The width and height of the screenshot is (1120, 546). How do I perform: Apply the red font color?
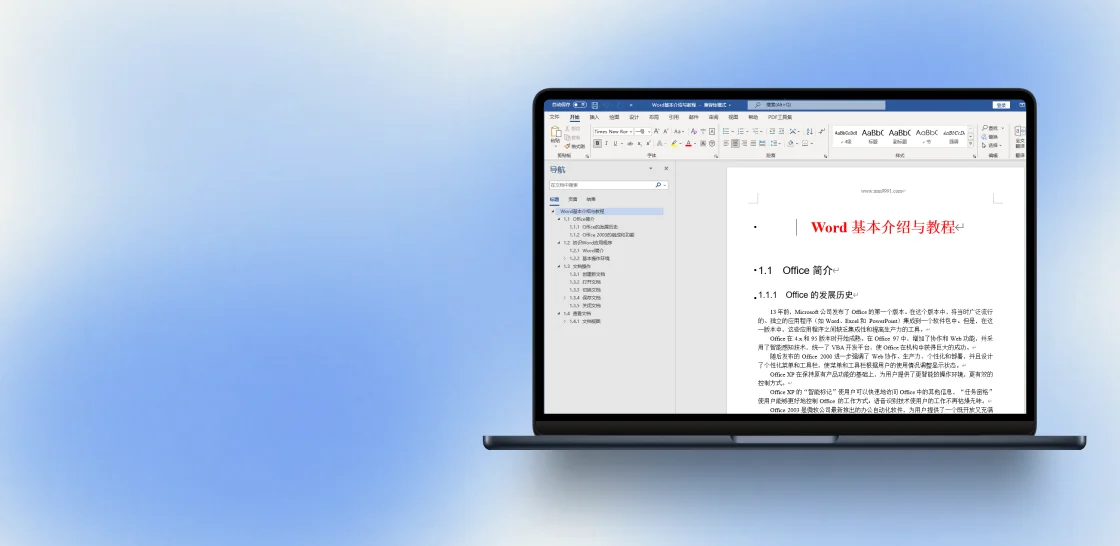point(689,143)
